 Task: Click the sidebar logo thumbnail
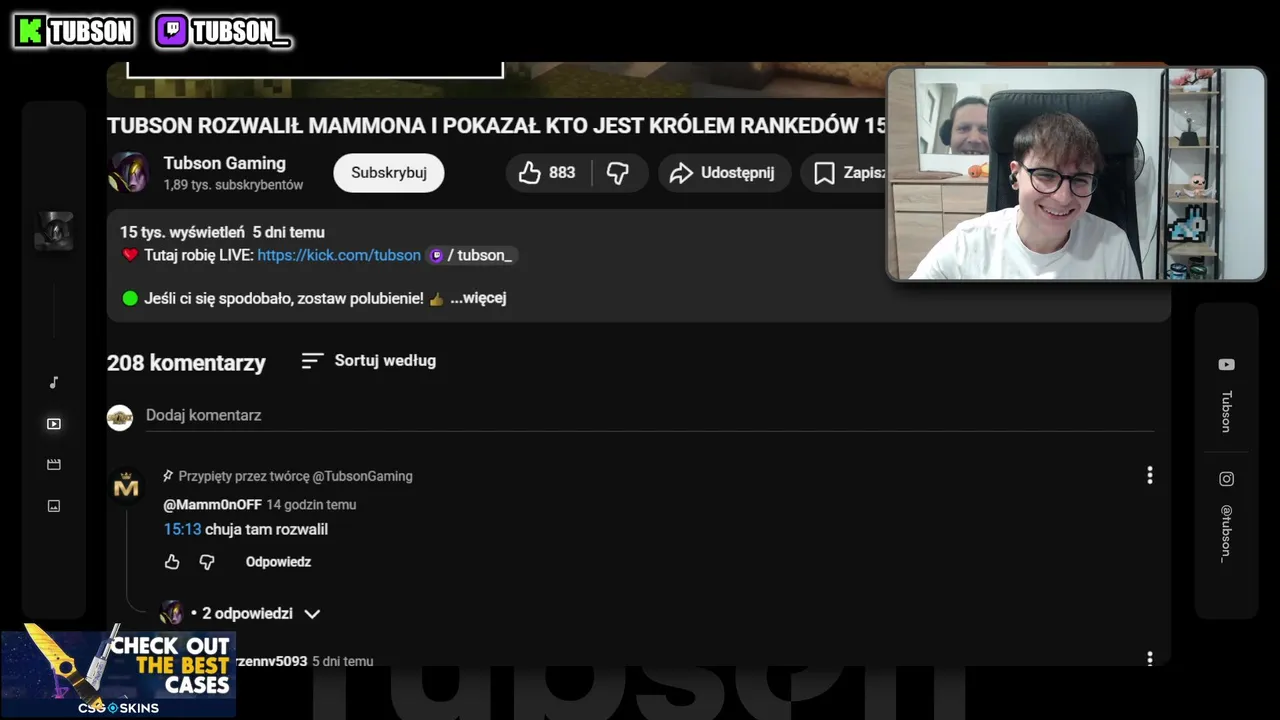(x=54, y=231)
